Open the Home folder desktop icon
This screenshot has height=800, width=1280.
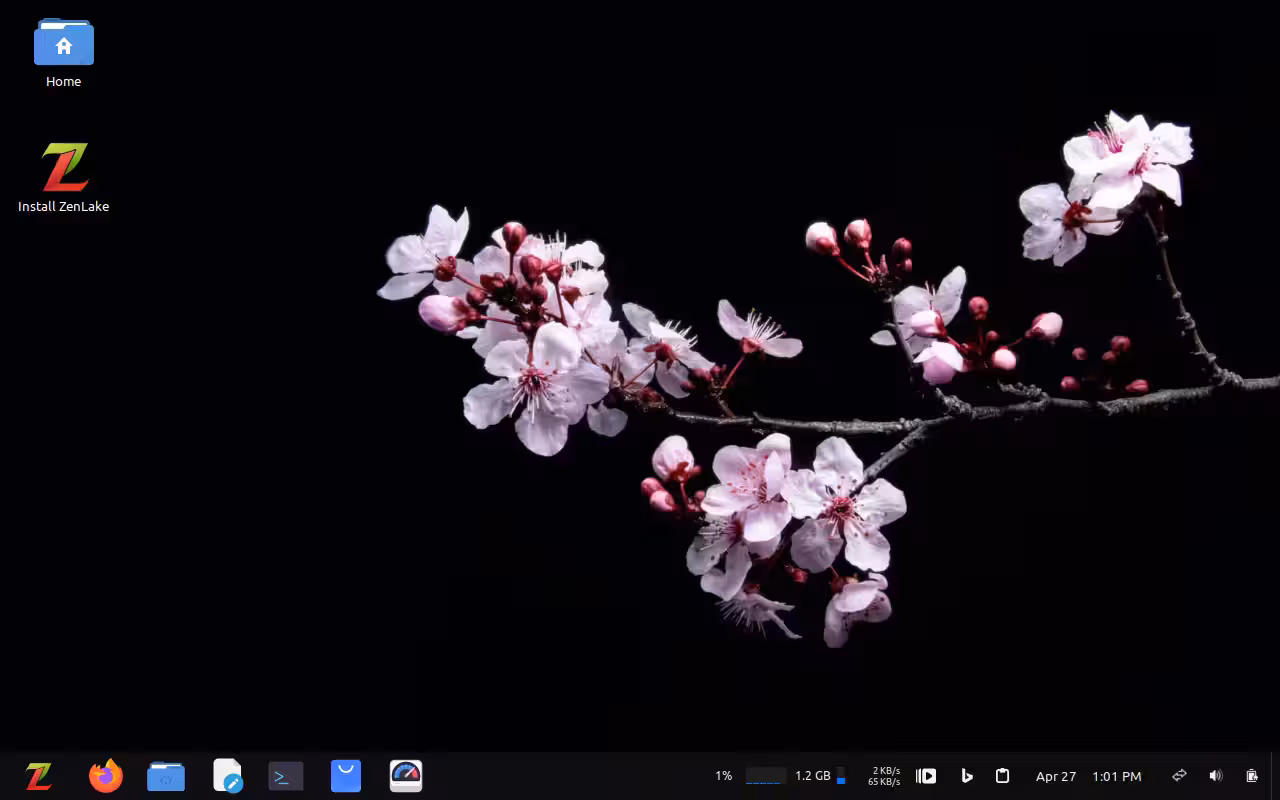[x=64, y=54]
